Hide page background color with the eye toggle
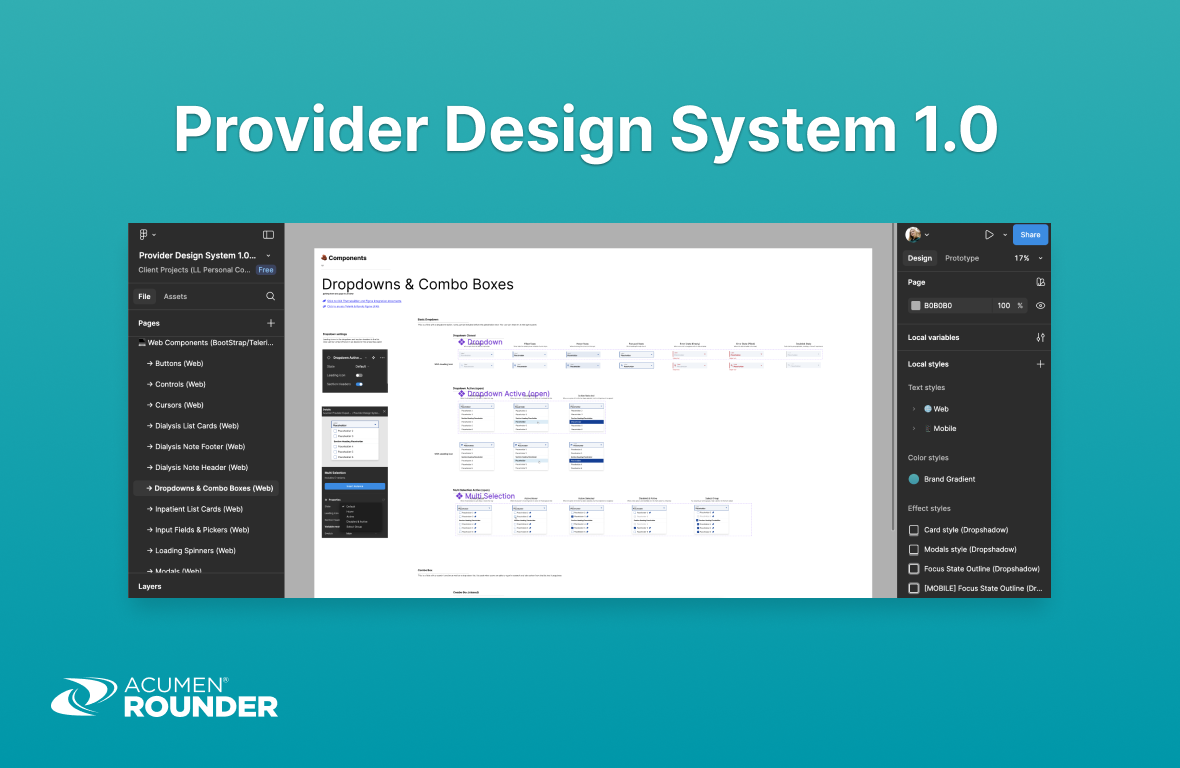Screen dimensions: 1180x768 (1040, 305)
